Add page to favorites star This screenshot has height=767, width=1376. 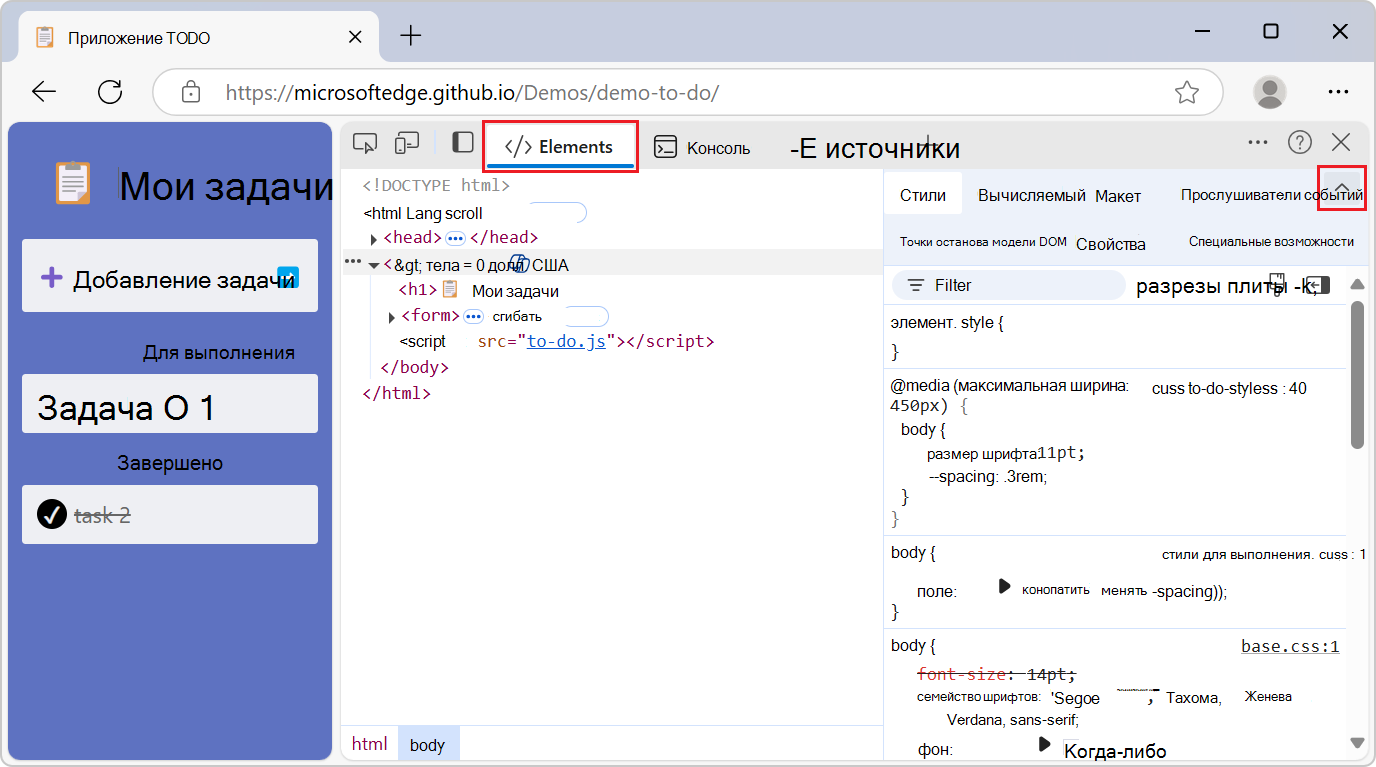click(x=1187, y=92)
